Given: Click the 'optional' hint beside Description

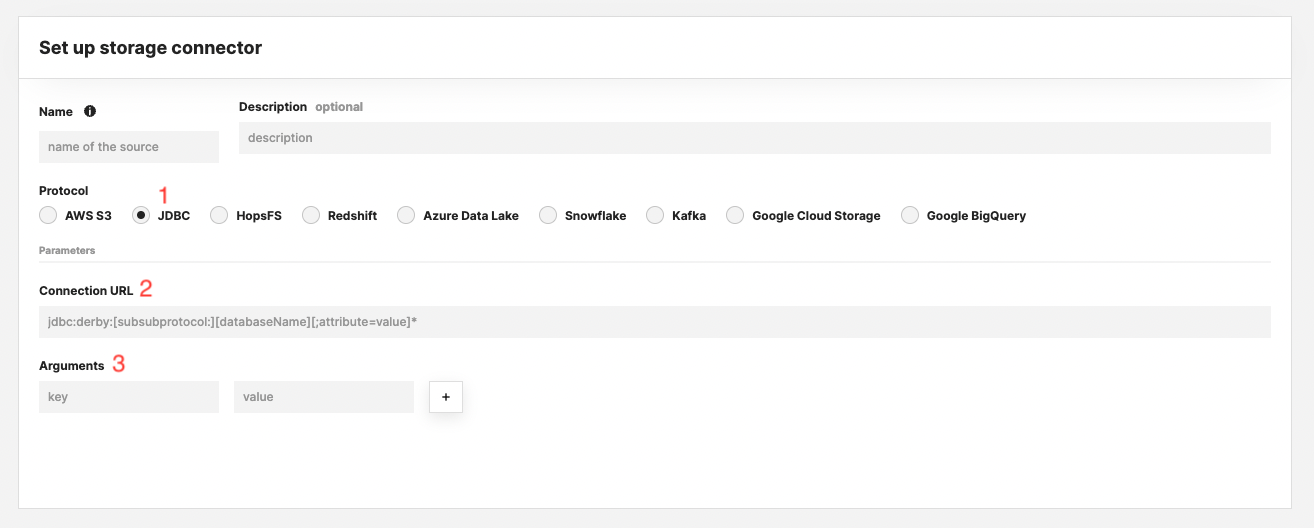Looking at the screenshot, I should click(339, 107).
